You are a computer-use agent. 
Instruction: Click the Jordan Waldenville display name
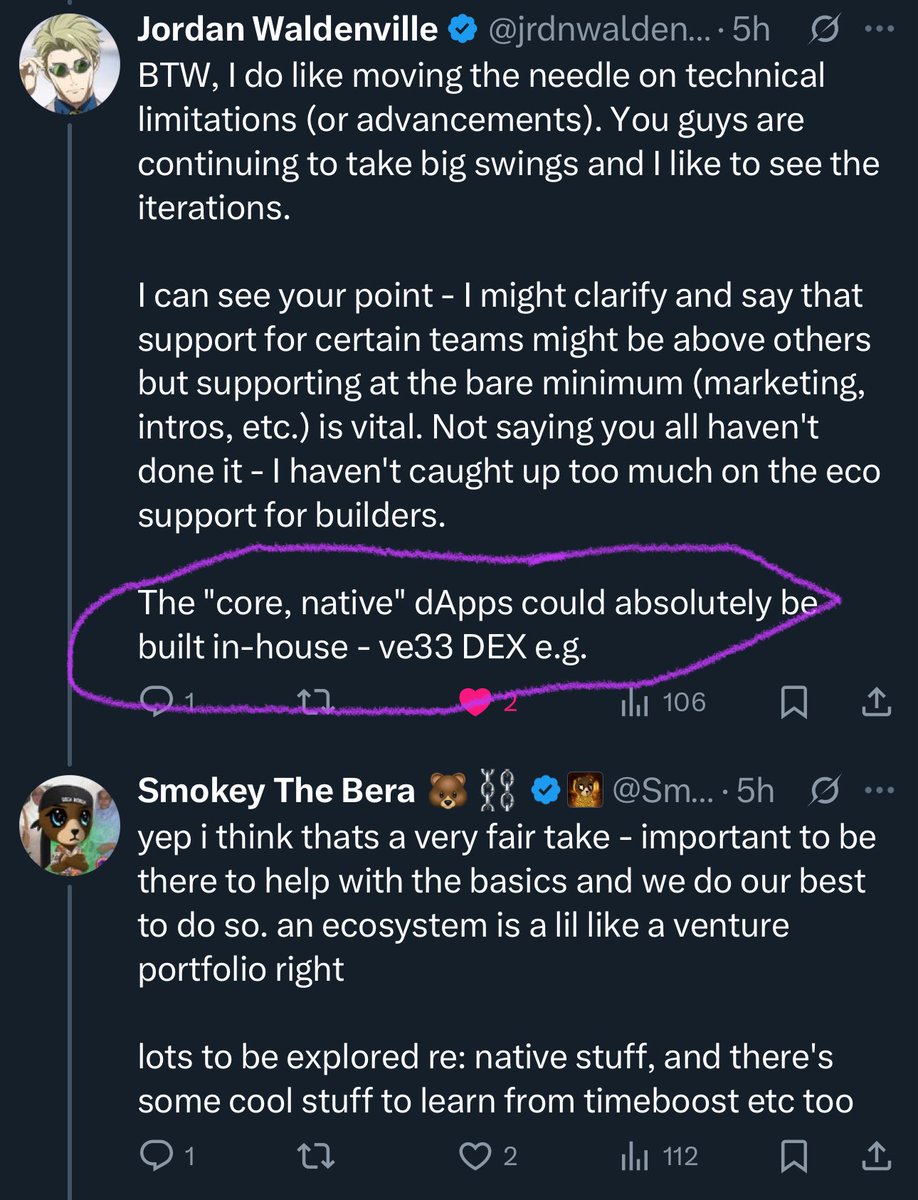(x=288, y=30)
